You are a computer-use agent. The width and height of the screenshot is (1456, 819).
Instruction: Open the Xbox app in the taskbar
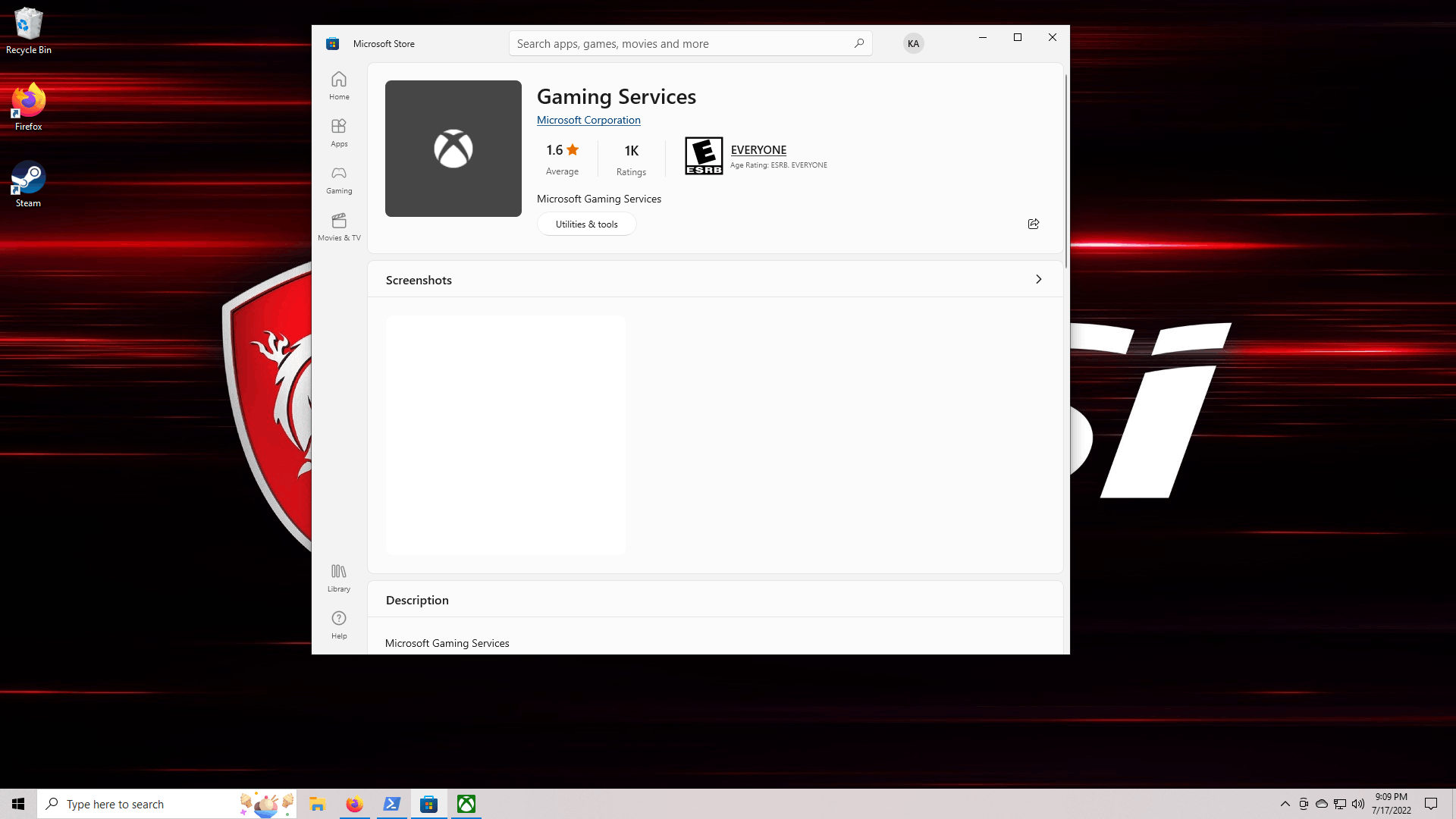(466, 804)
